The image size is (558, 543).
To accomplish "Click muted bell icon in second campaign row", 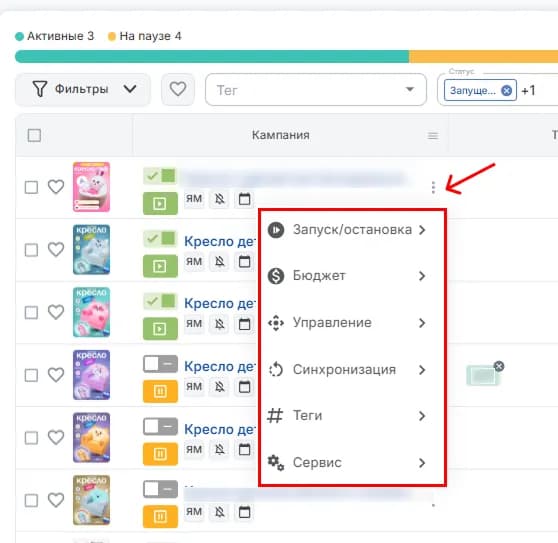I will (x=220, y=262).
